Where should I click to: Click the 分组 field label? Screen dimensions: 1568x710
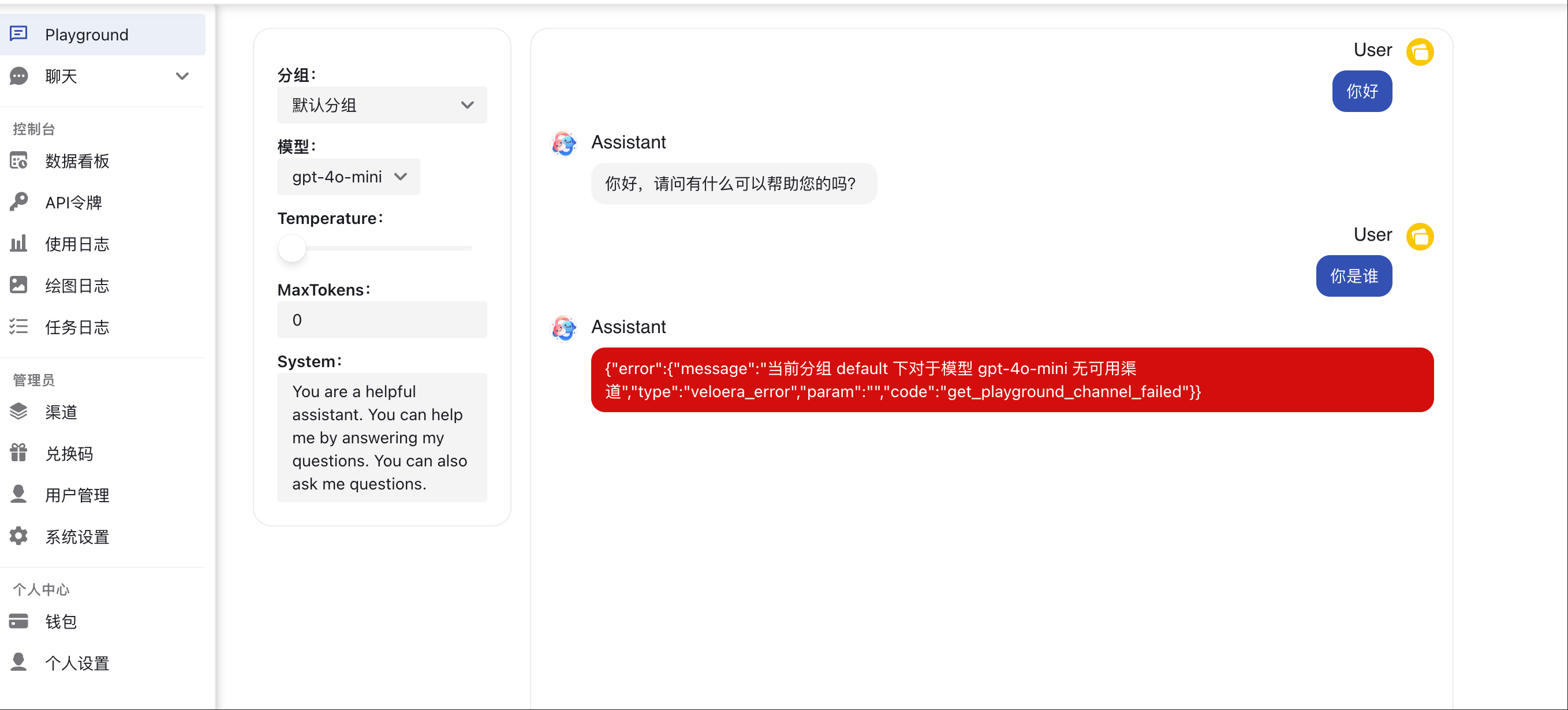[x=296, y=75]
